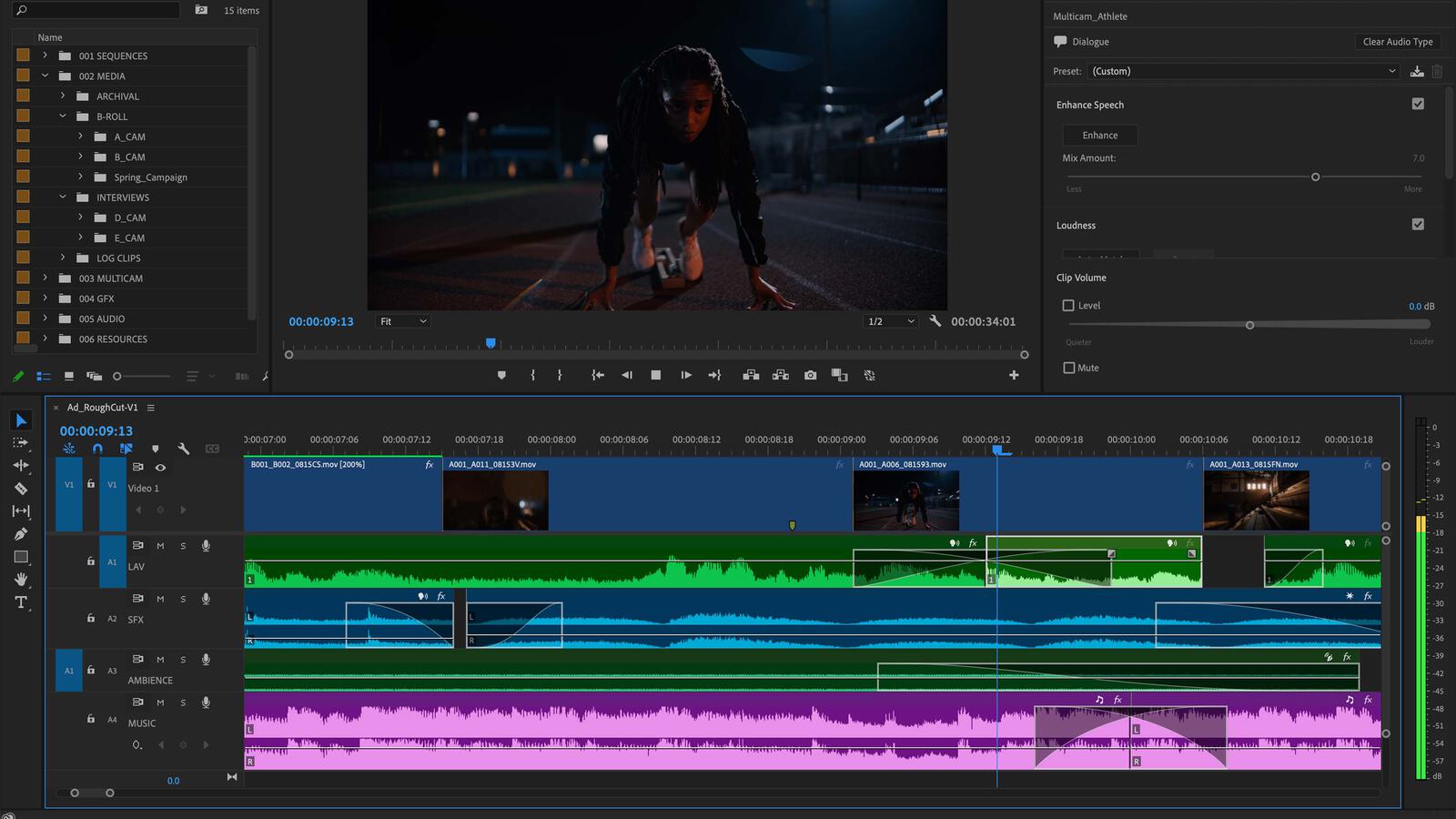Screen dimensions: 1456x819
Task: Toggle snapping magnet in timeline
Action: point(97,449)
